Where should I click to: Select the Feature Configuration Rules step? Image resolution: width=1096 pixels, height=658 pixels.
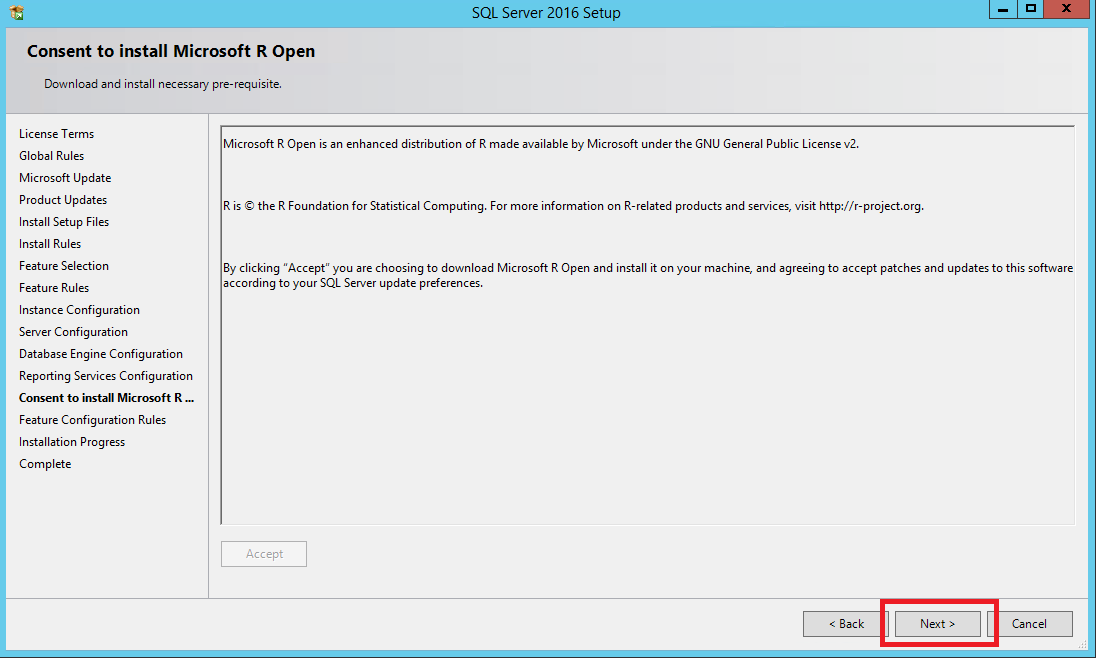coord(92,420)
